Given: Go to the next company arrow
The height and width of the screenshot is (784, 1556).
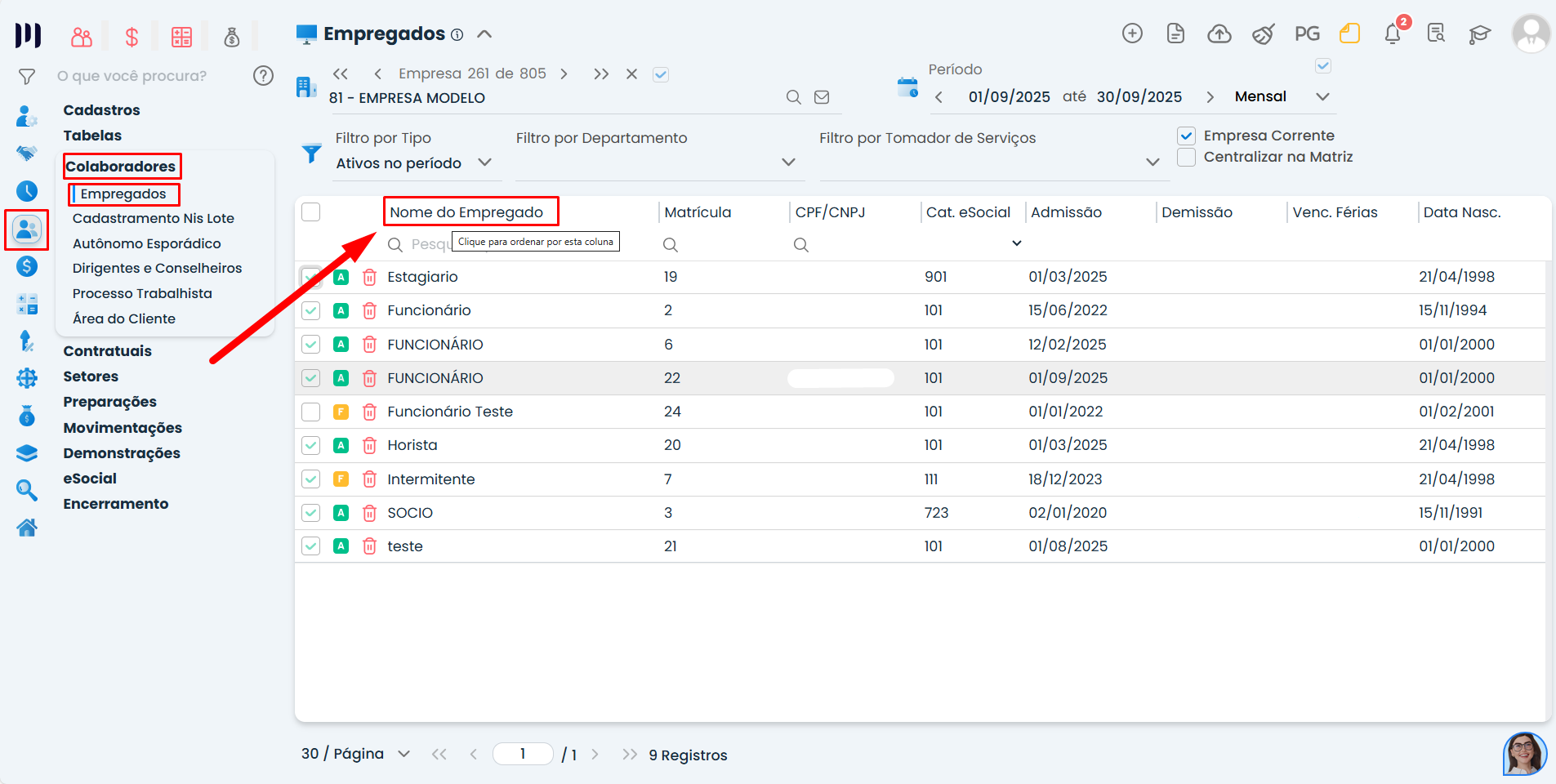Looking at the screenshot, I should [564, 73].
